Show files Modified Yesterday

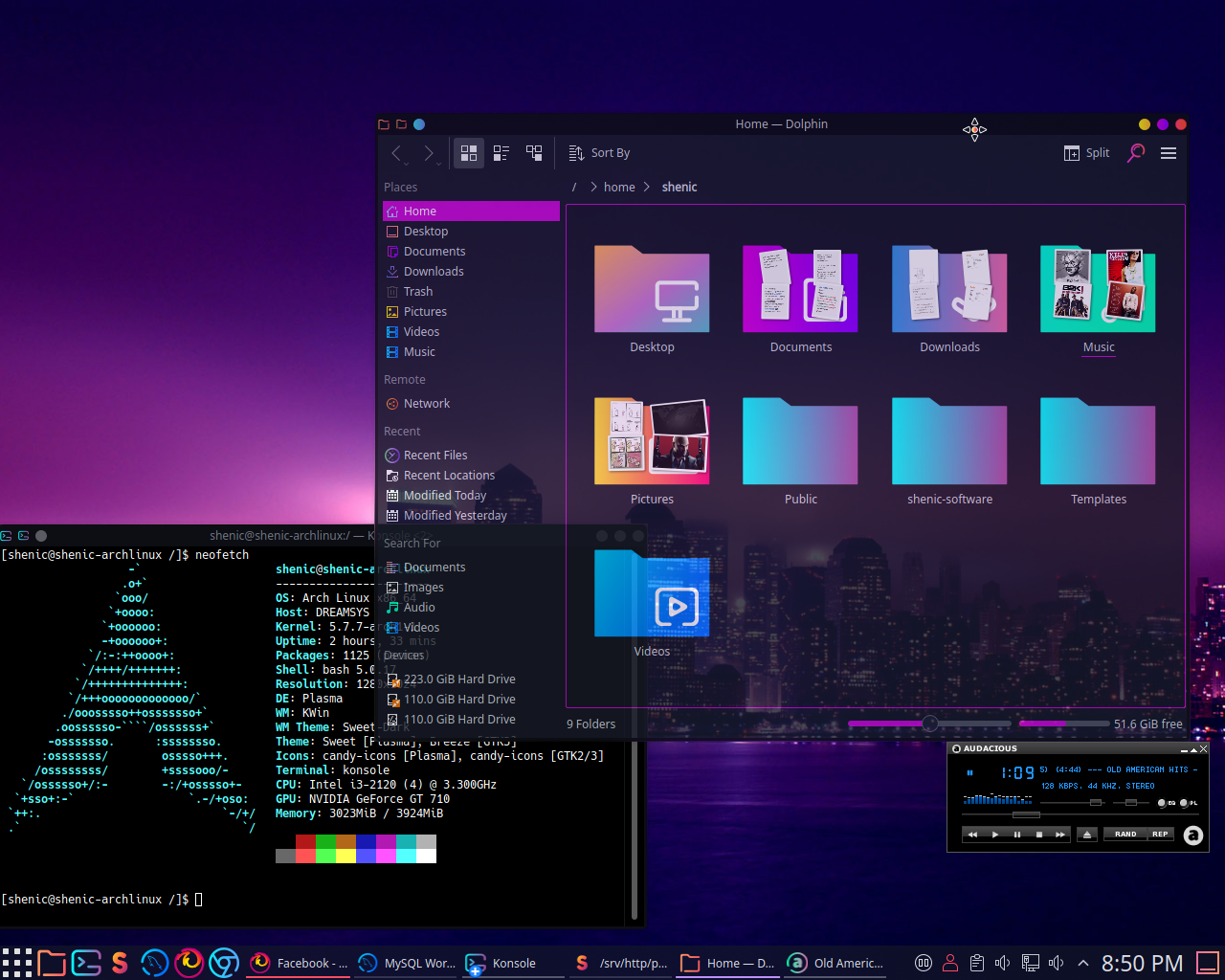(471, 516)
